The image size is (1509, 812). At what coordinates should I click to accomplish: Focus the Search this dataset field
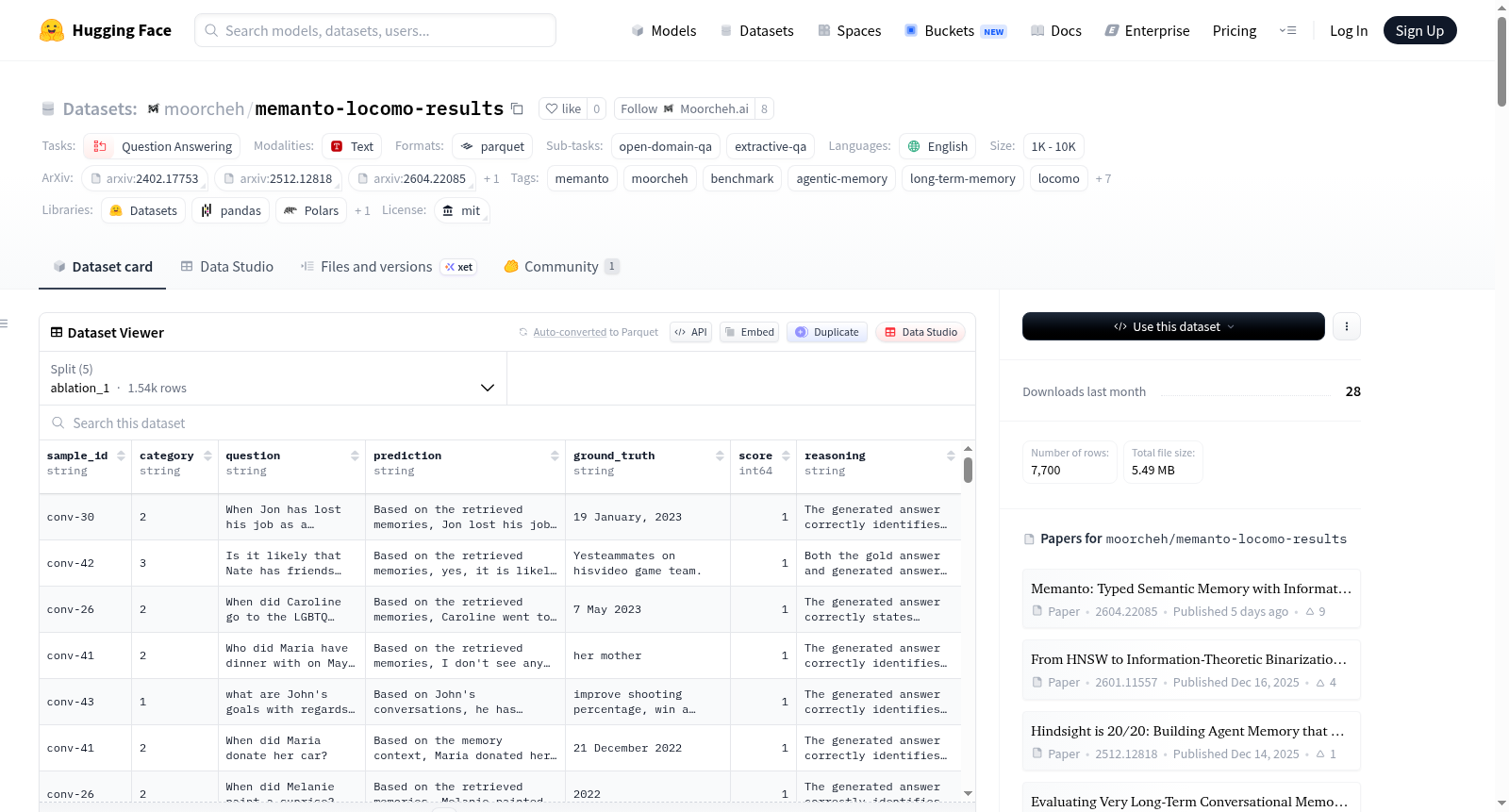(x=507, y=423)
